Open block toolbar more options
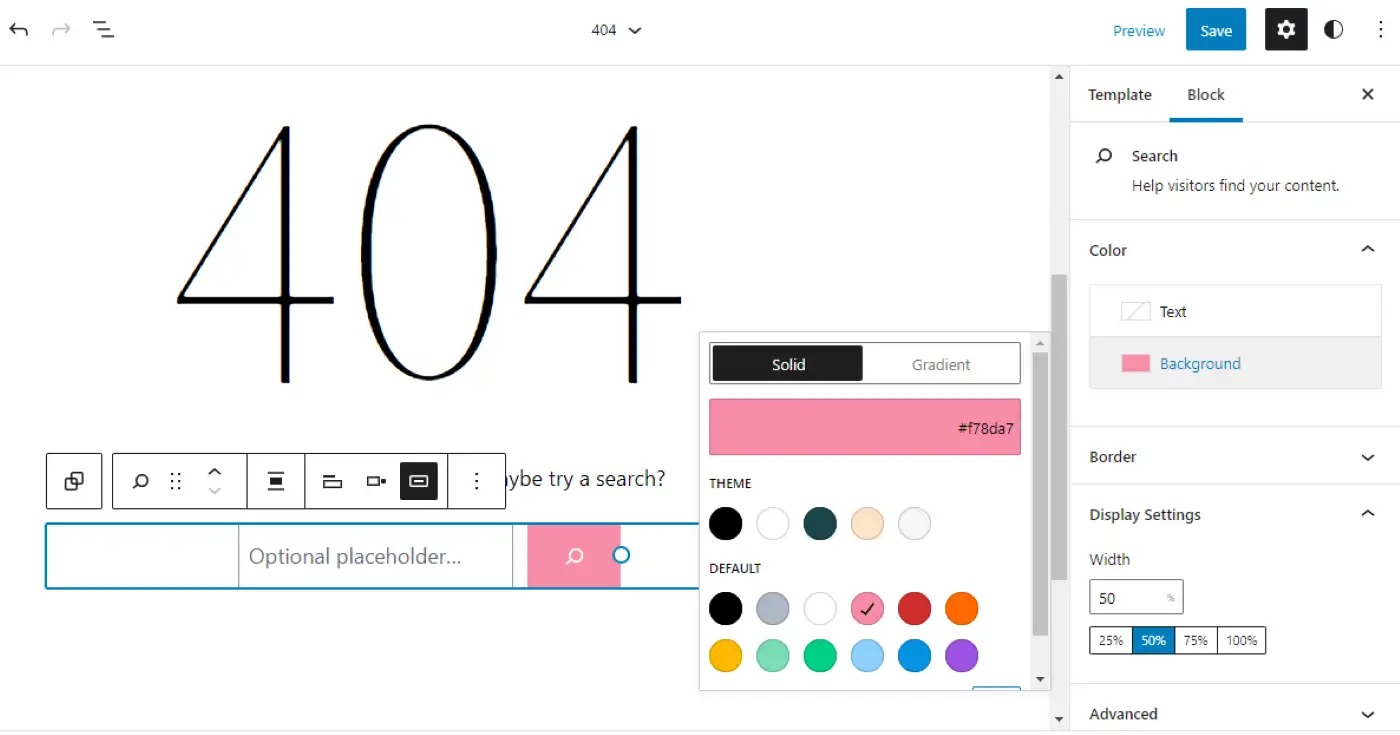Screen dimensions: 1400x735 pos(477,481)
